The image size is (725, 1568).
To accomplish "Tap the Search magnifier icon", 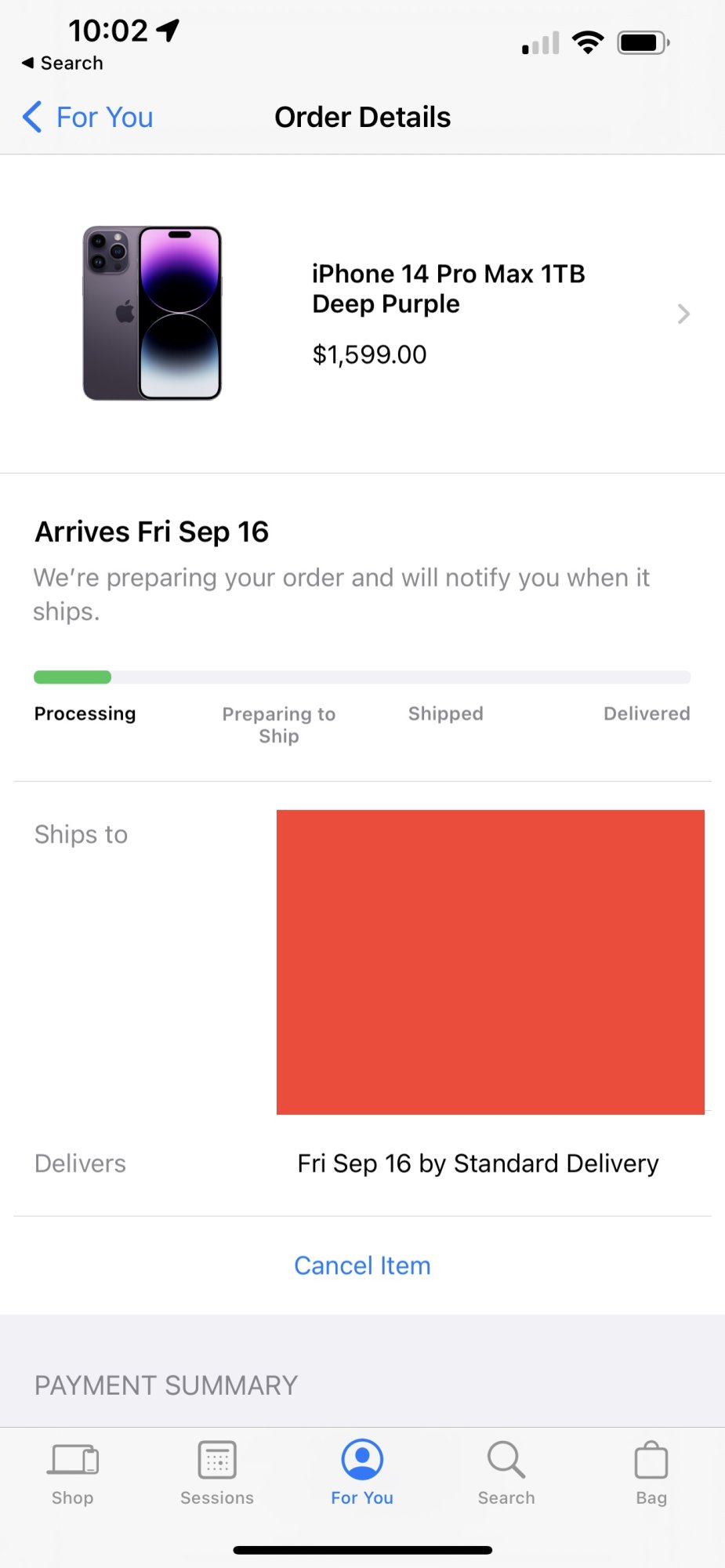I will click(506, 1460).
